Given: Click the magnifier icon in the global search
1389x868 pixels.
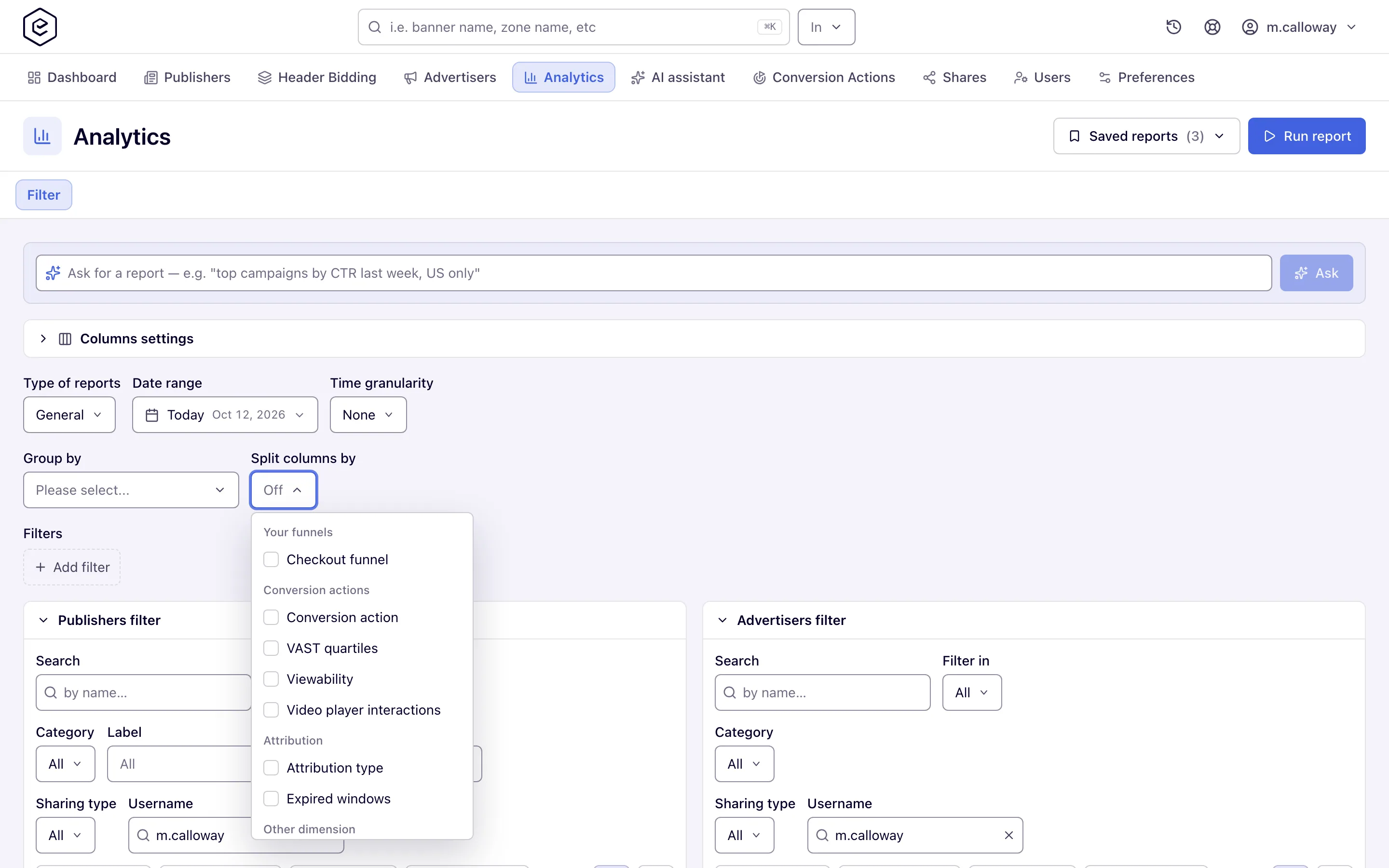Looking at the screenshot, I should click(x=374, y=27).
